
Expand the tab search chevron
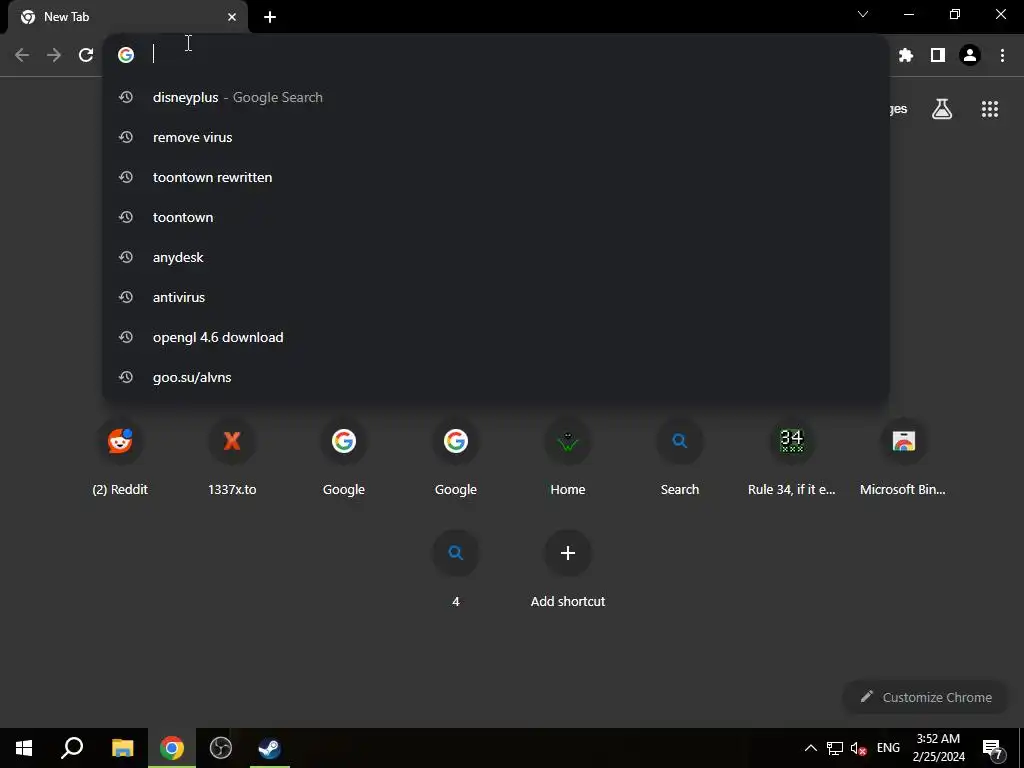(863, 14)
